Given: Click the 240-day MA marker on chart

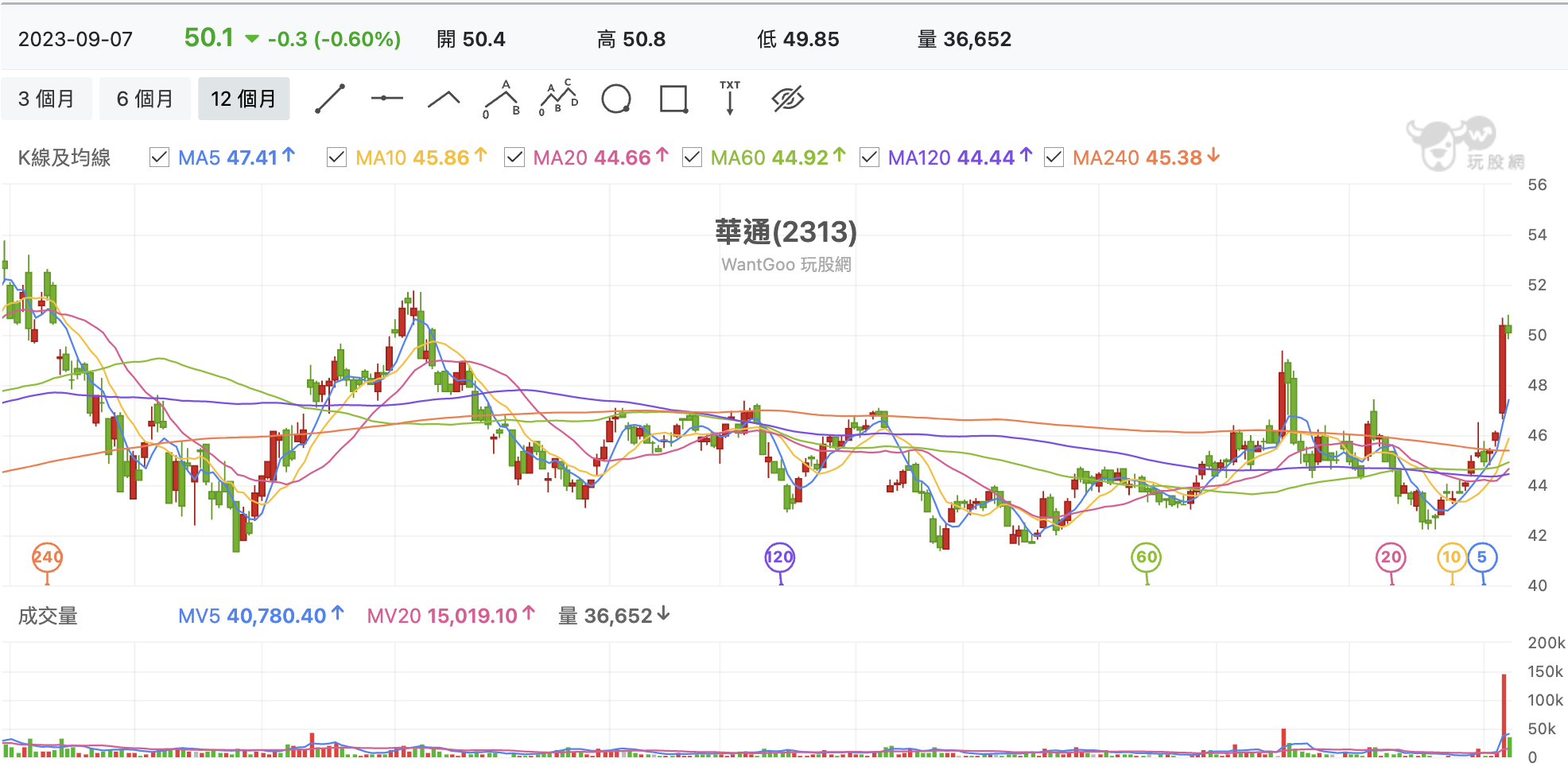Looking at the screenshot, I should pyautogui.click(x=47, y=558).
